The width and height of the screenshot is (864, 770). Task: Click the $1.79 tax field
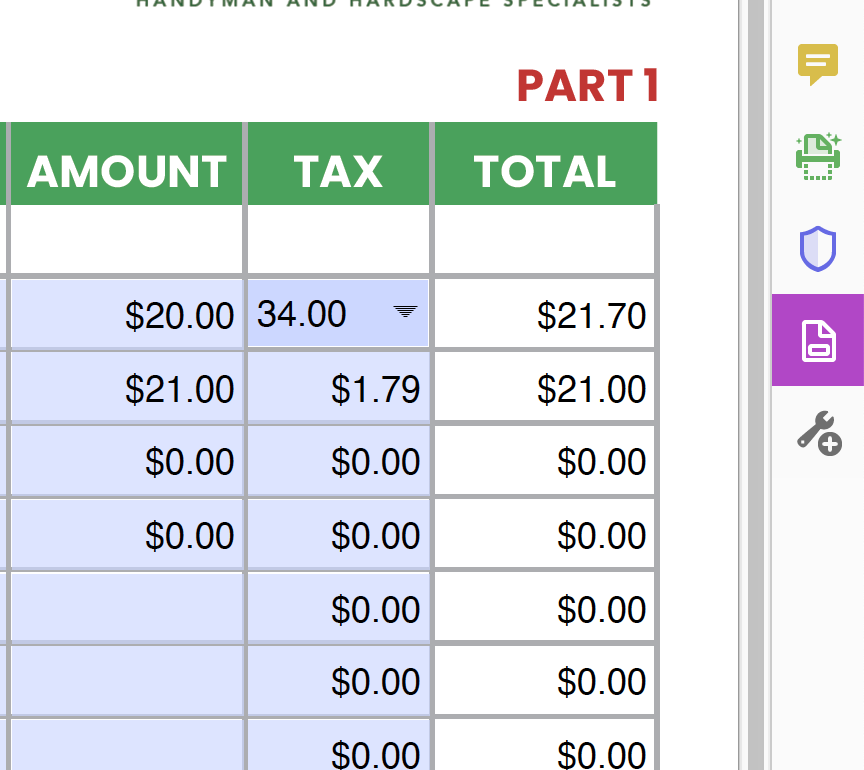tap(339, 389)
